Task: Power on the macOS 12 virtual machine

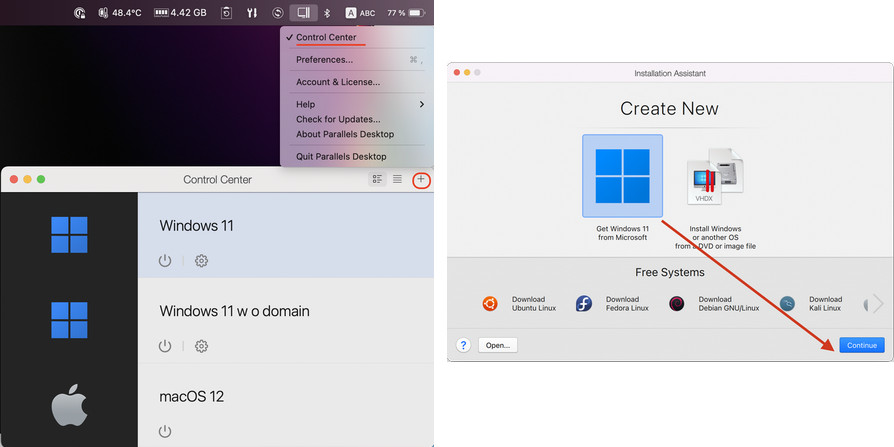Action: pyautogui.click(x=165, y=431)
